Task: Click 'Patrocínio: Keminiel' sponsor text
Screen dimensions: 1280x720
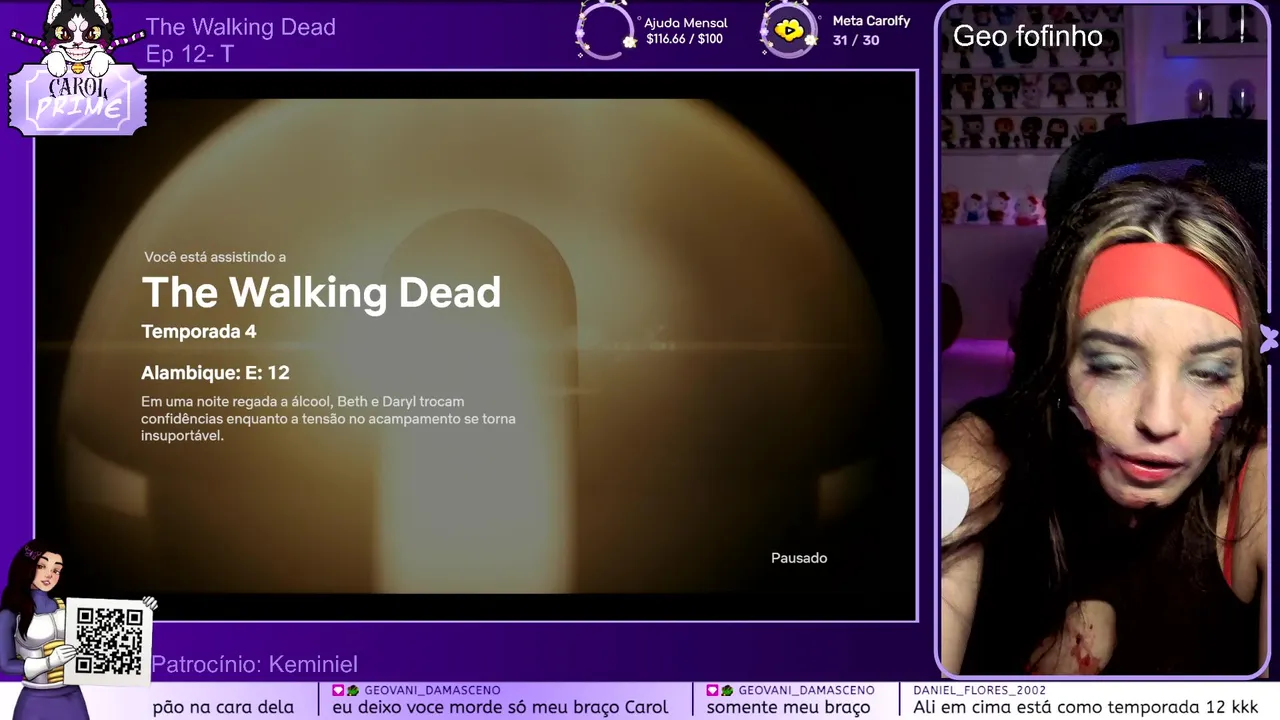Action: tap(254, 665)
